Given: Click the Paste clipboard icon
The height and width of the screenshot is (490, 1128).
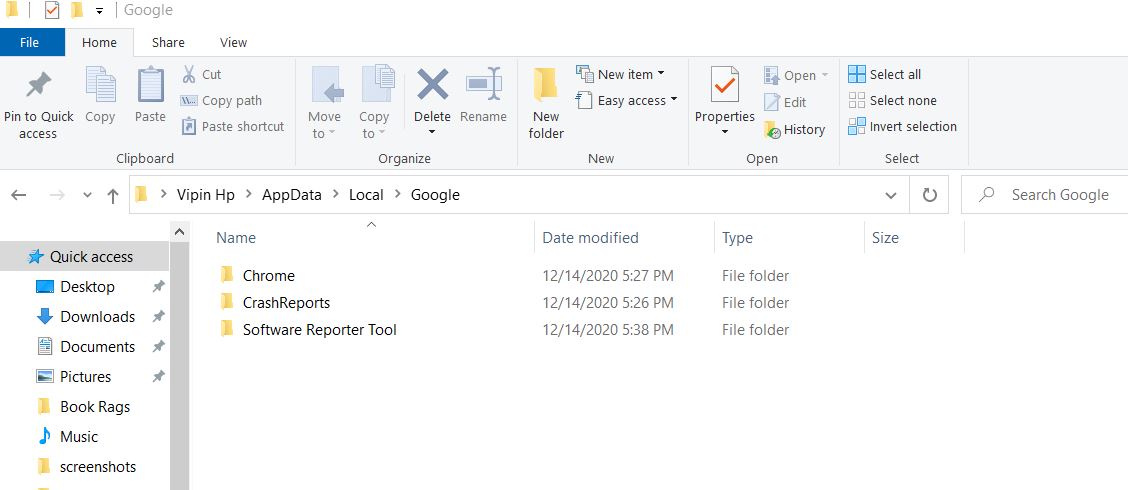Looking at the screenshot, I should (150, 85).
